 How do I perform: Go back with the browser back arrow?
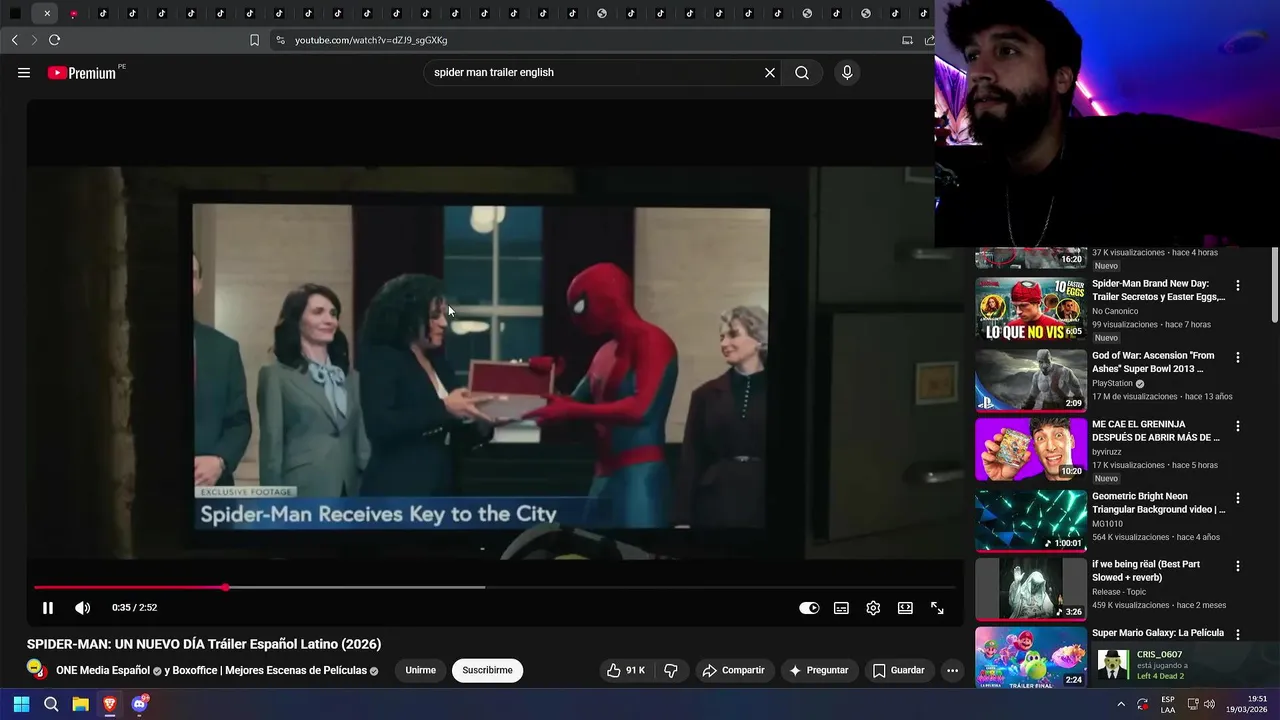click(14, 40)
